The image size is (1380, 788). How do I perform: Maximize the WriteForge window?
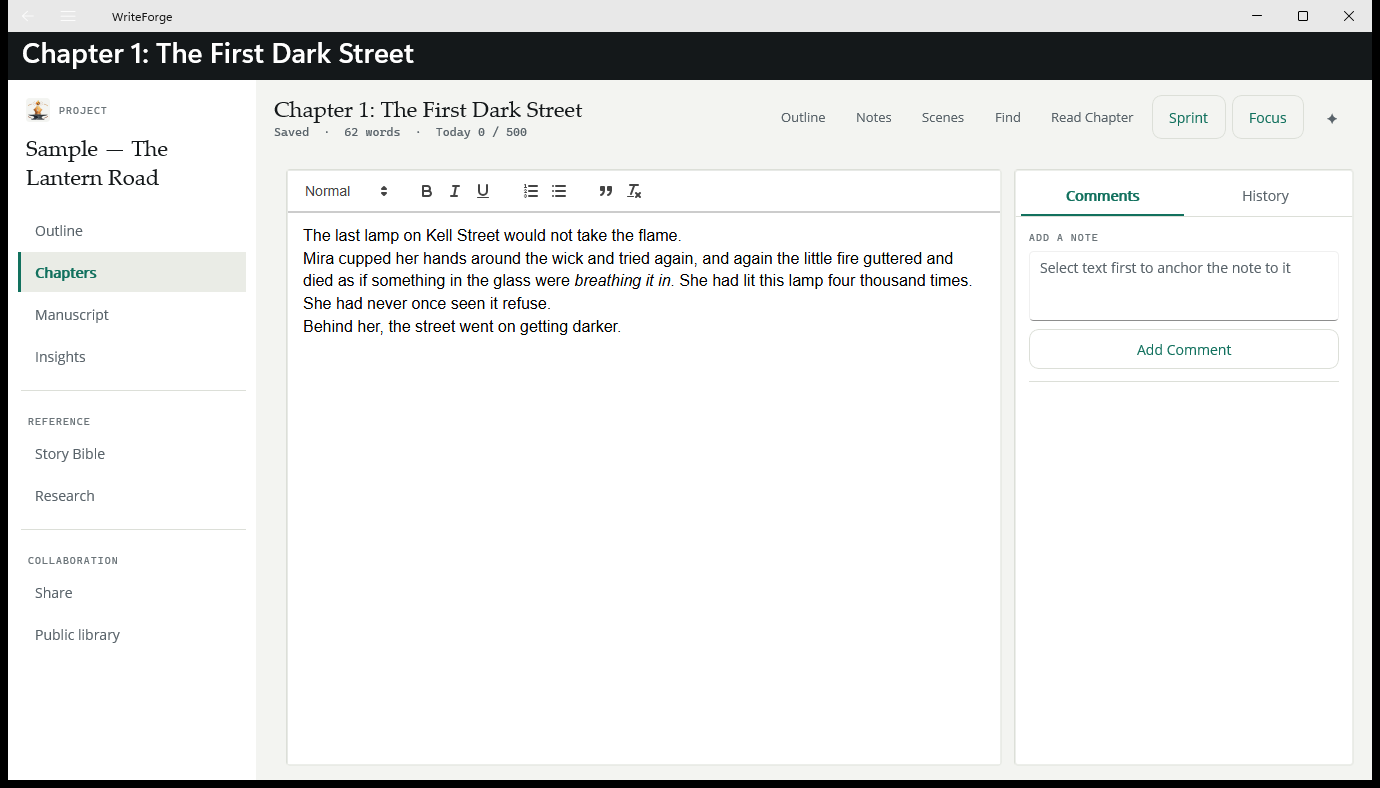tap(1303, 16)
